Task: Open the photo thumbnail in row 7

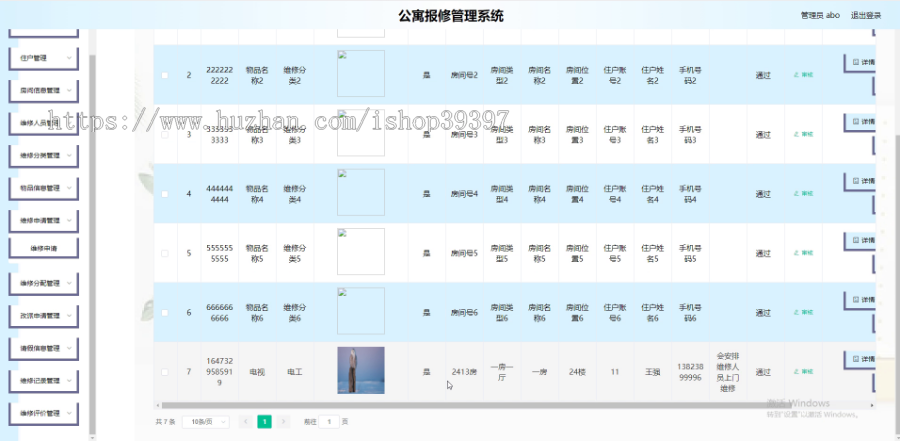Action: 360,370
